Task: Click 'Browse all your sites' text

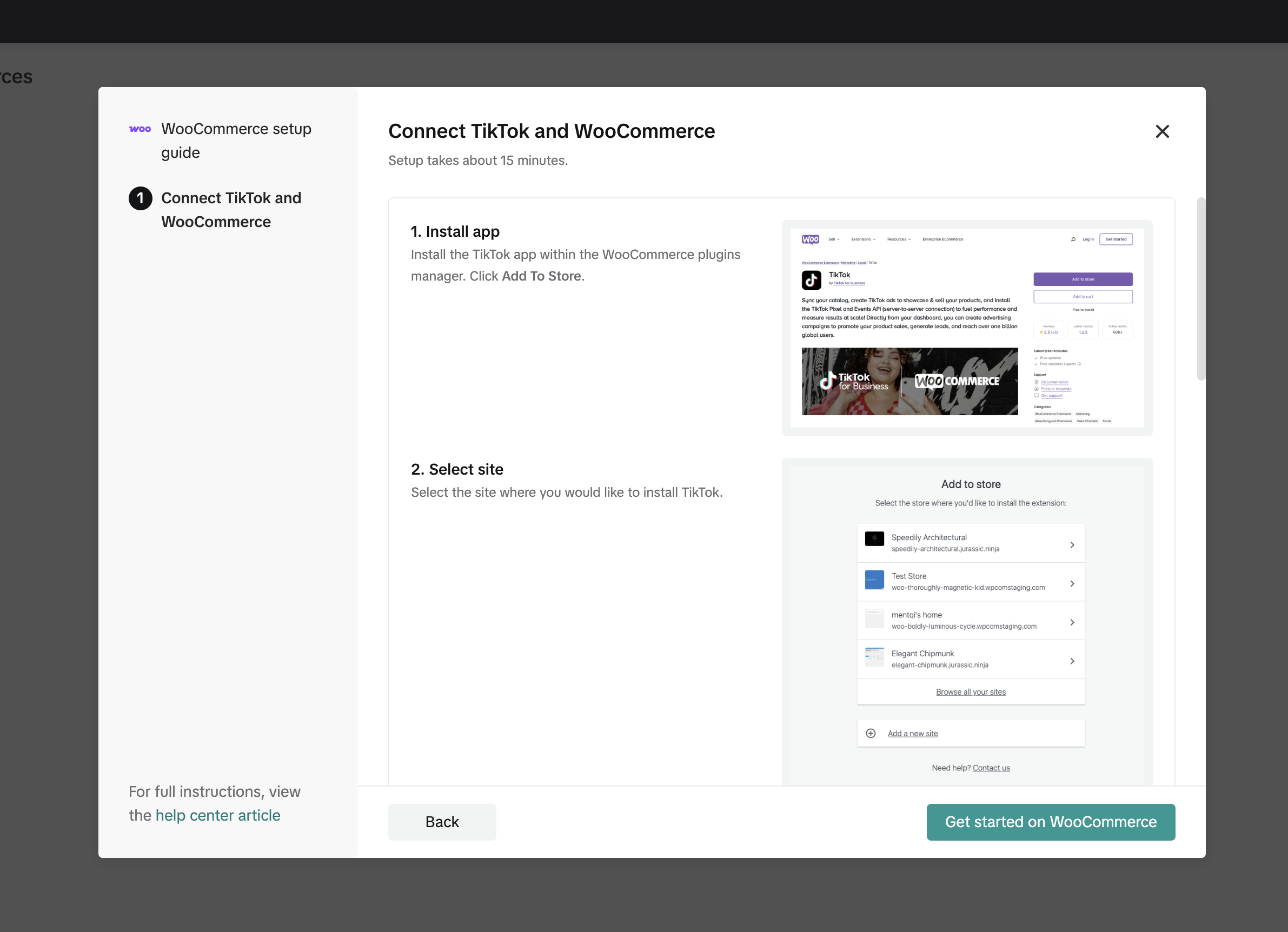Action: pyautogui.click(x=971, y=692)
